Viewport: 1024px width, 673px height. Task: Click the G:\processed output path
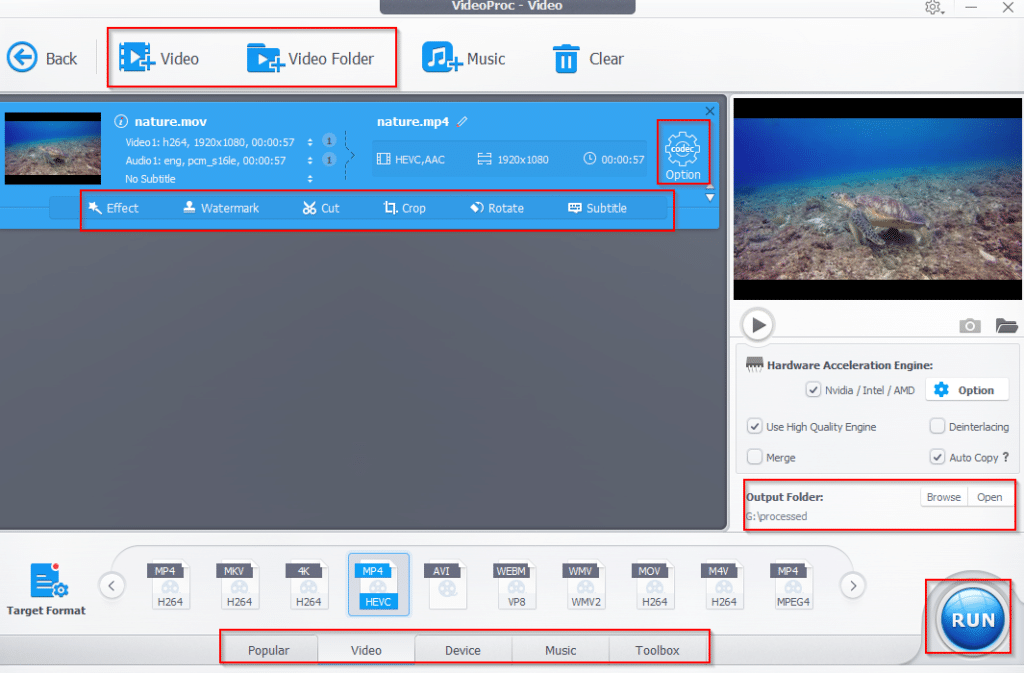(x=776, y=516)
